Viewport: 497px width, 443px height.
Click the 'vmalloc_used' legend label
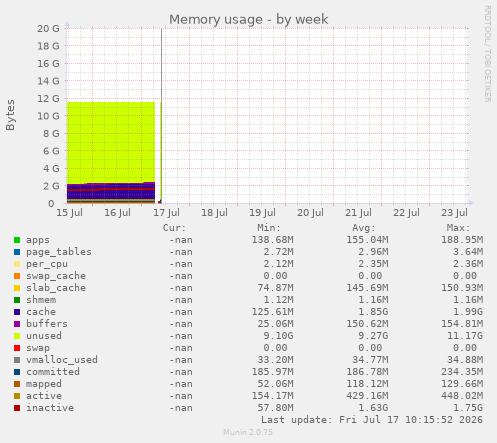(x=62, y=360)
